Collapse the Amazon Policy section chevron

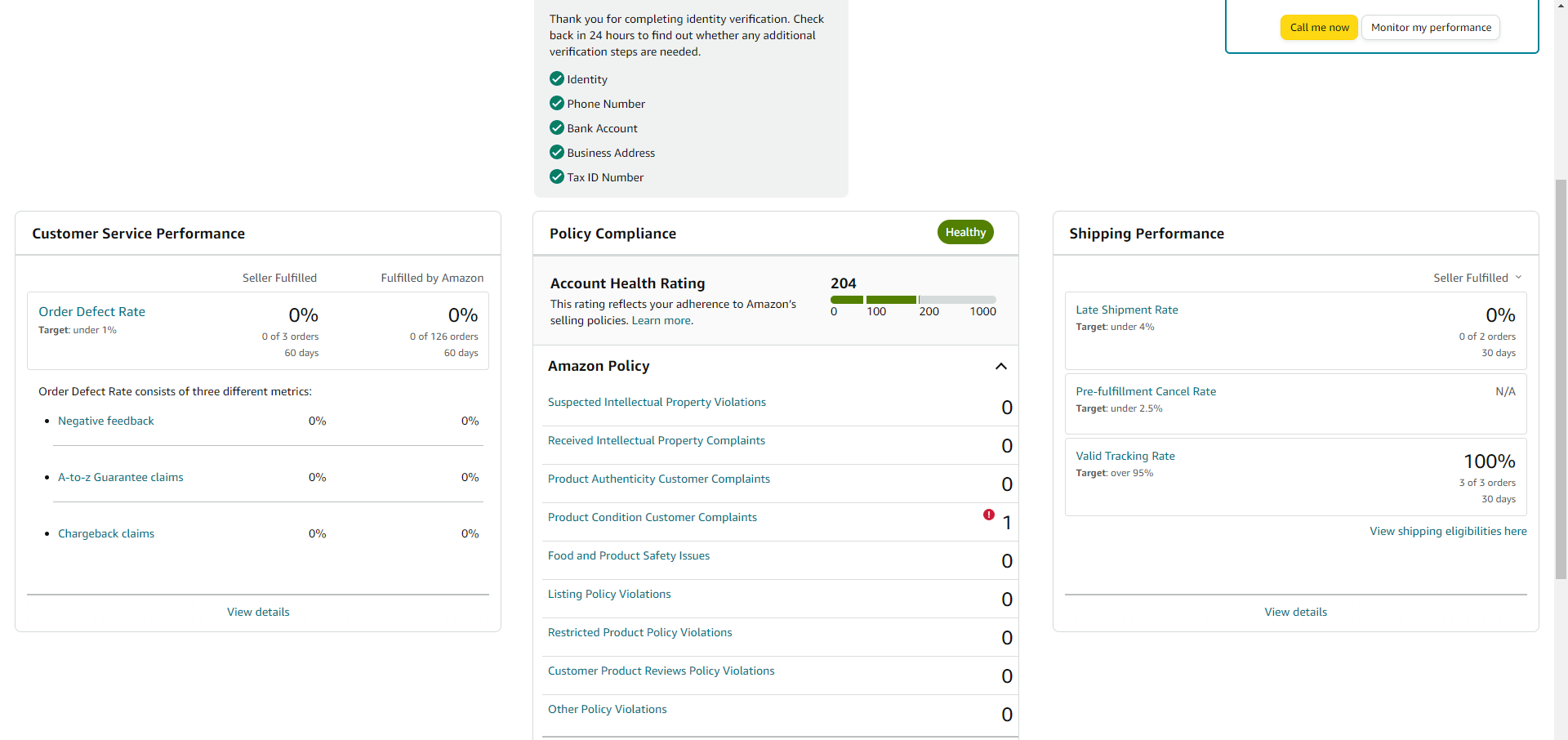1001,366
